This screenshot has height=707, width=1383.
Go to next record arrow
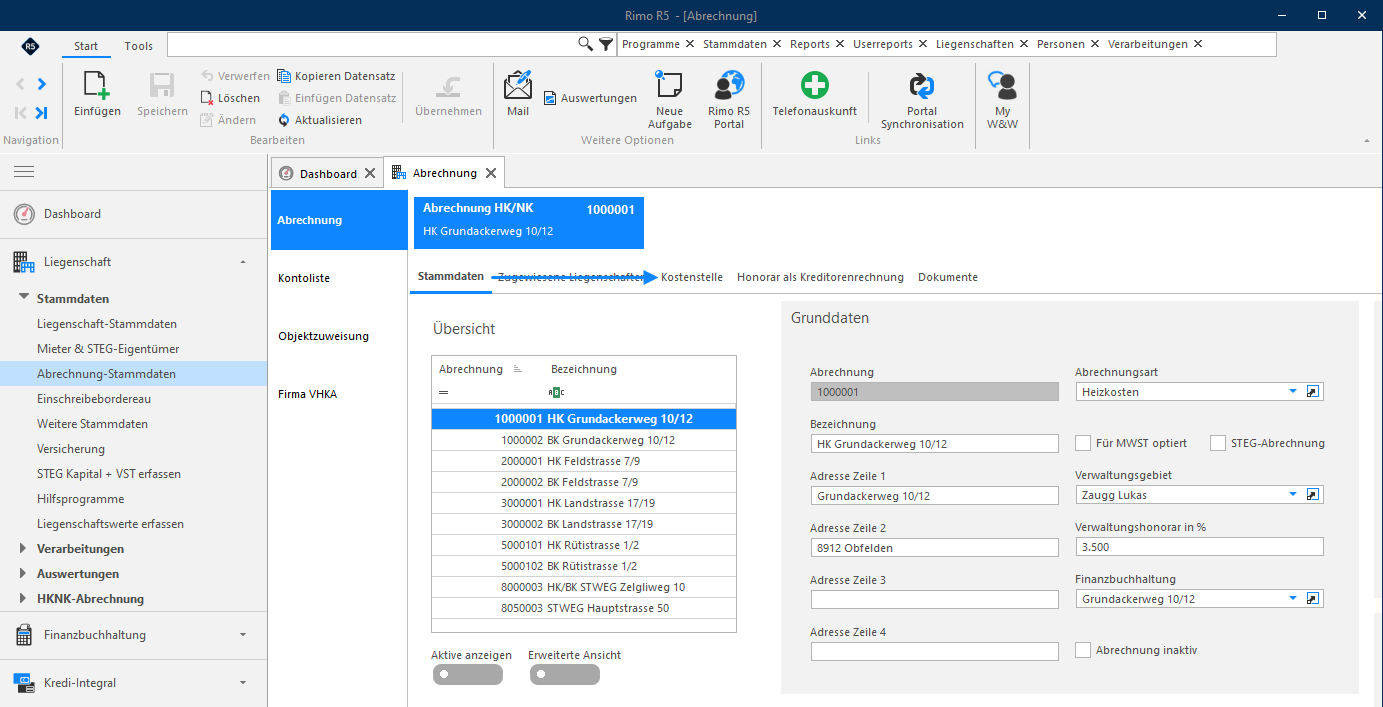[x=41, y=84]
